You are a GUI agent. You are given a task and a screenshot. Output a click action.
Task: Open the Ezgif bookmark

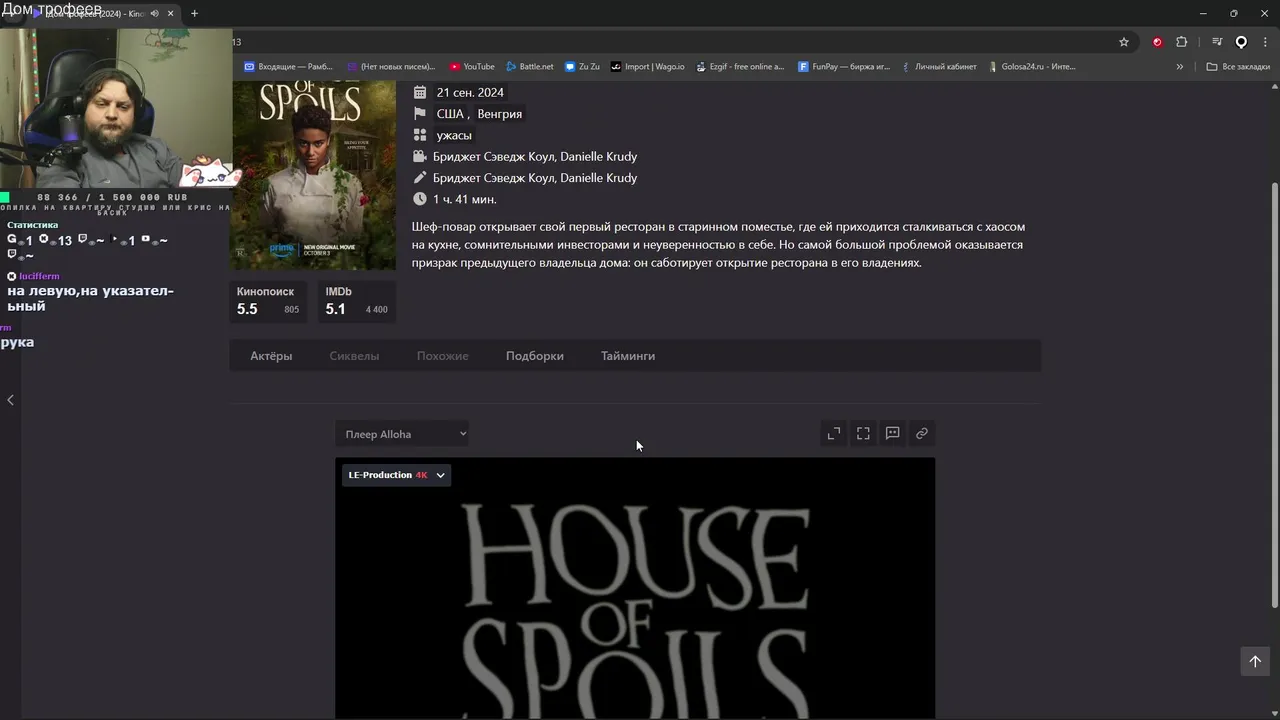click(x=739, y=67)
